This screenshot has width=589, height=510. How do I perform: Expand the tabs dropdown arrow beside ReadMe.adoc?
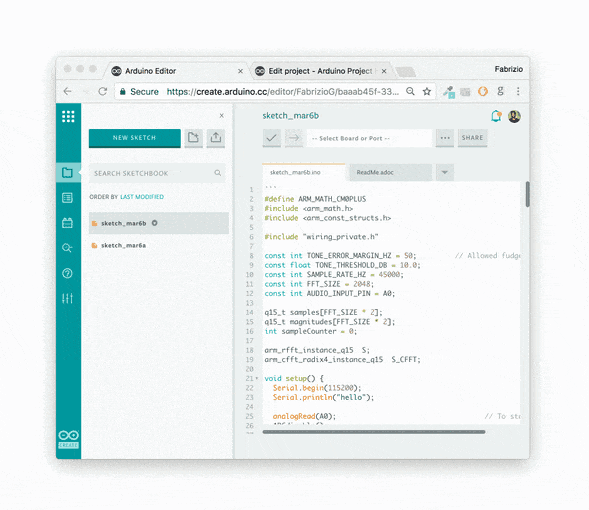coord(445,172)
